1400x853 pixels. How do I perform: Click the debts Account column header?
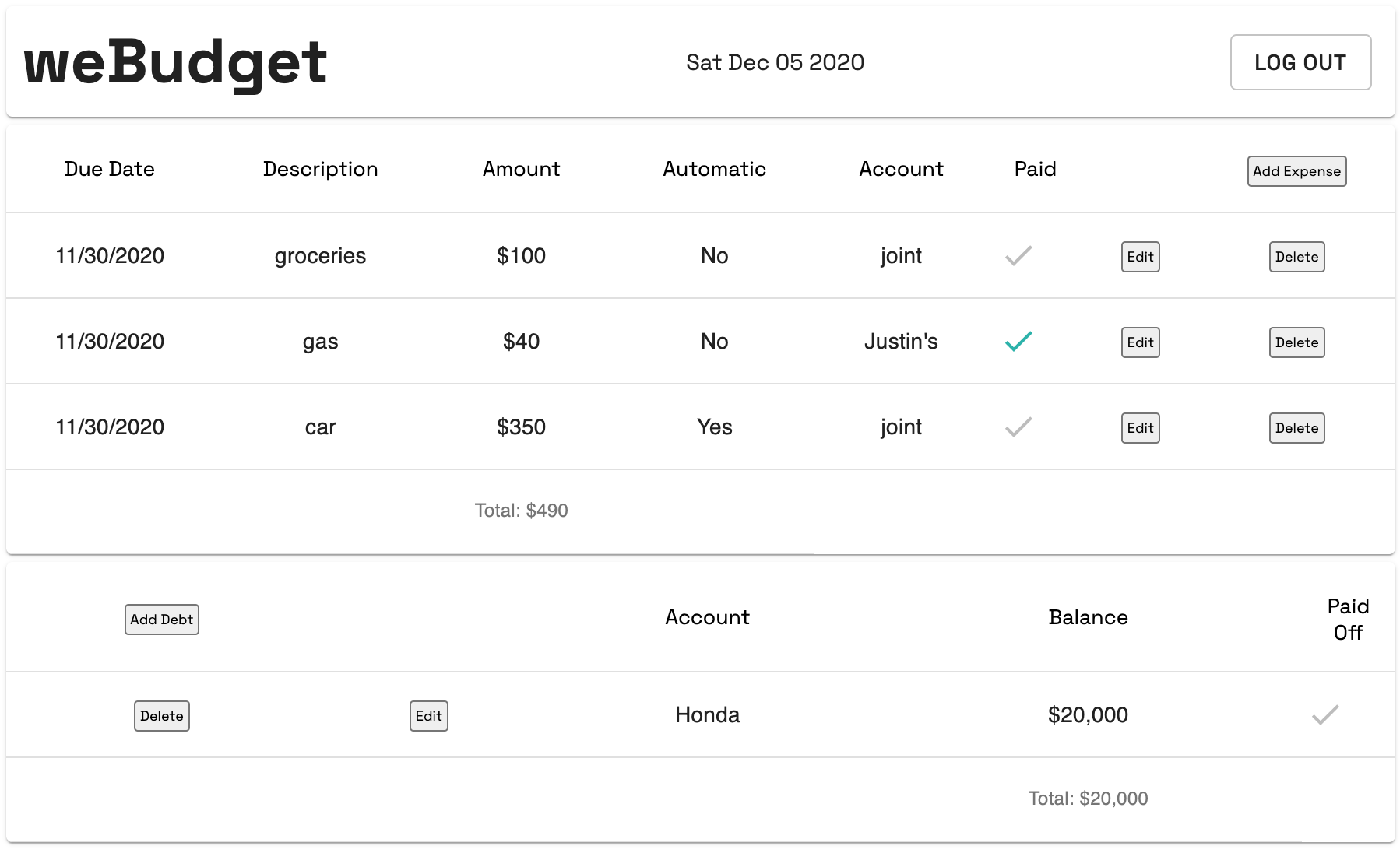pos(707,617)
